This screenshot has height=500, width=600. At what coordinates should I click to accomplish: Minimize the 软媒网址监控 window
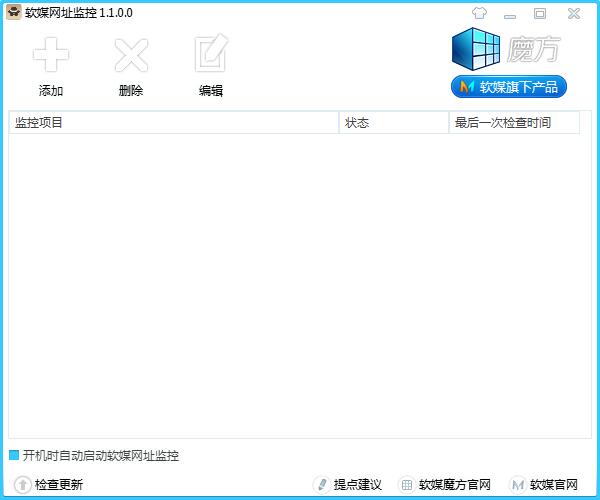(510, 15)
